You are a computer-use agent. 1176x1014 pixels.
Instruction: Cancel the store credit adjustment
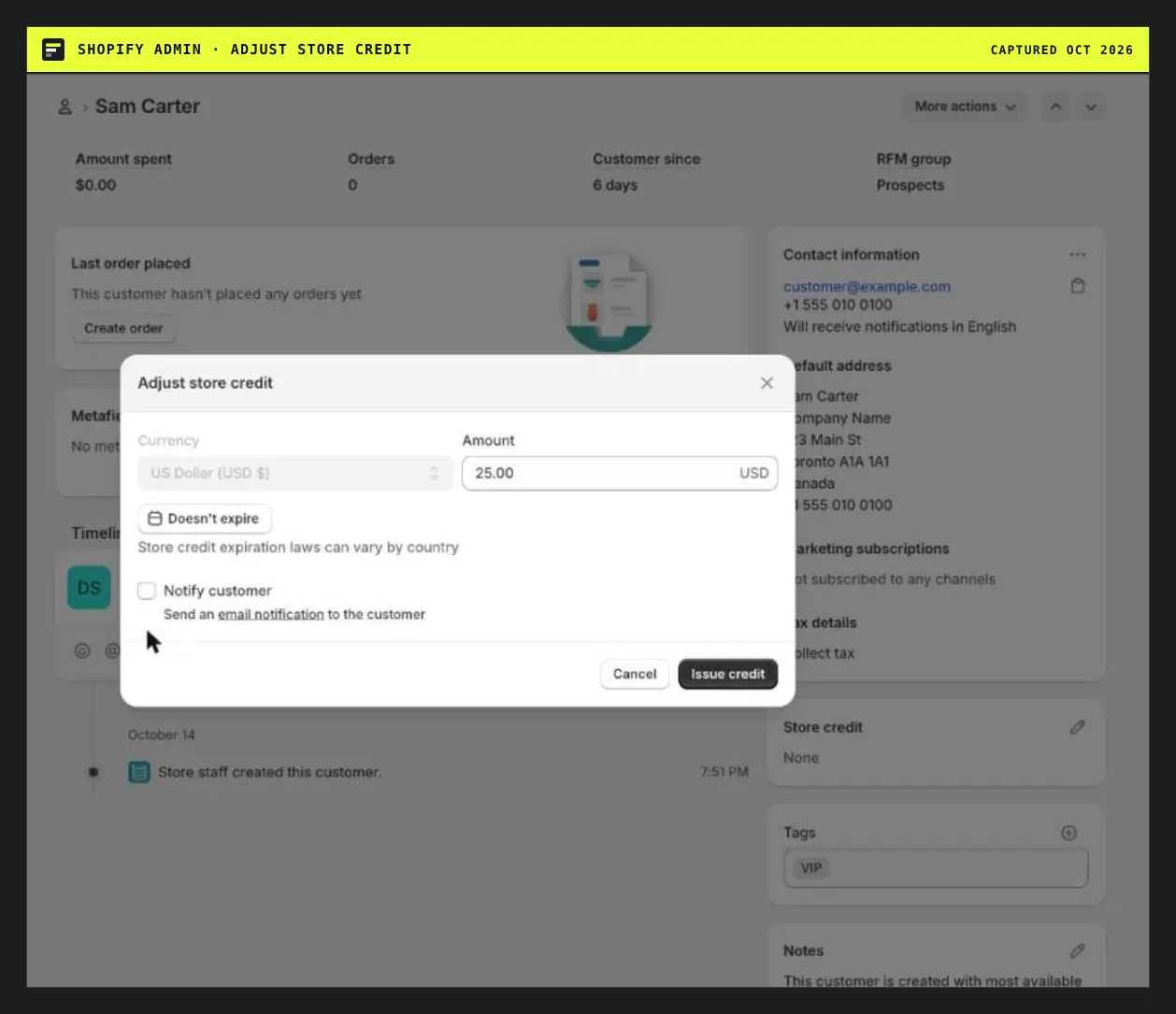pos(635,674)
